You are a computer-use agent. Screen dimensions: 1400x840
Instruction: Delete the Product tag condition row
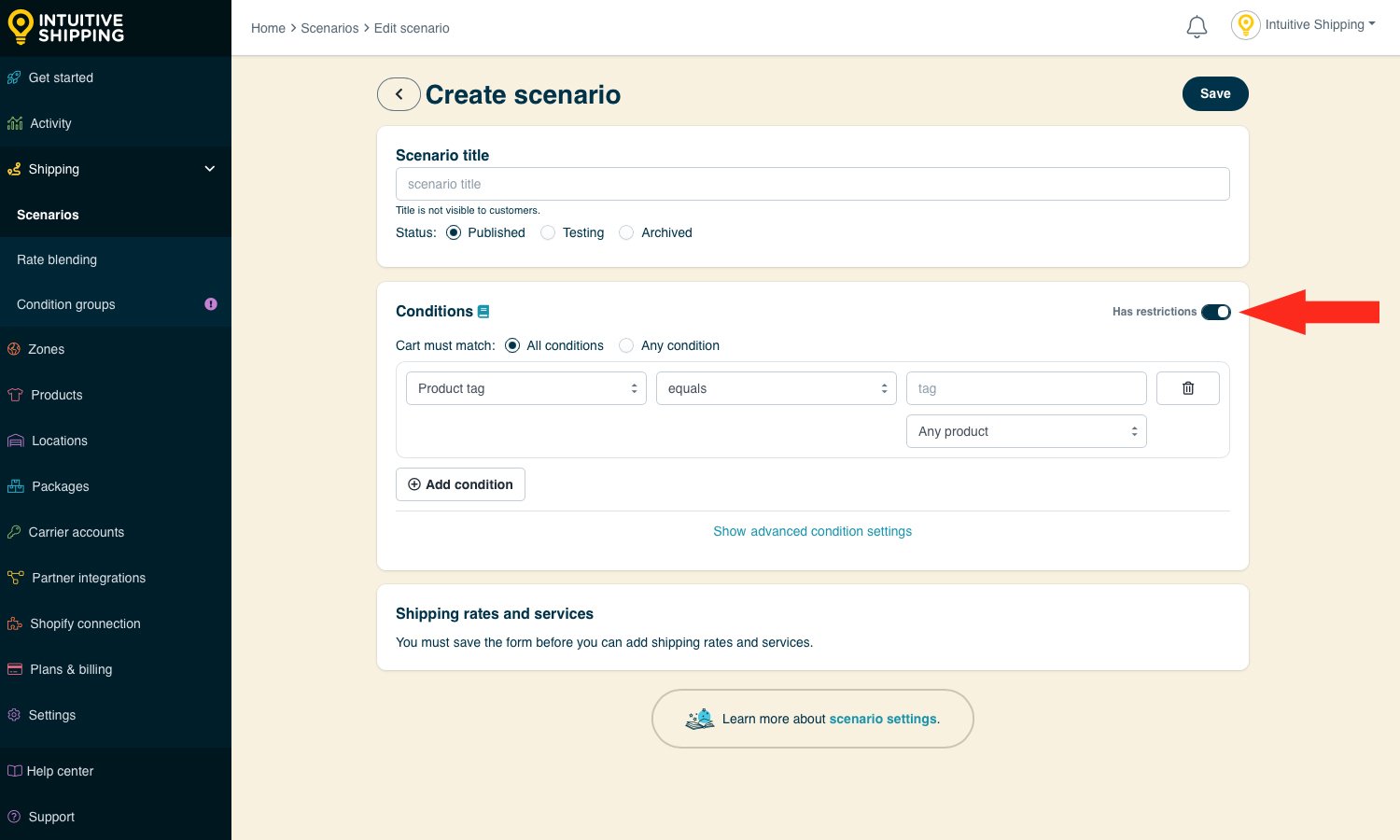point(1187,388)
